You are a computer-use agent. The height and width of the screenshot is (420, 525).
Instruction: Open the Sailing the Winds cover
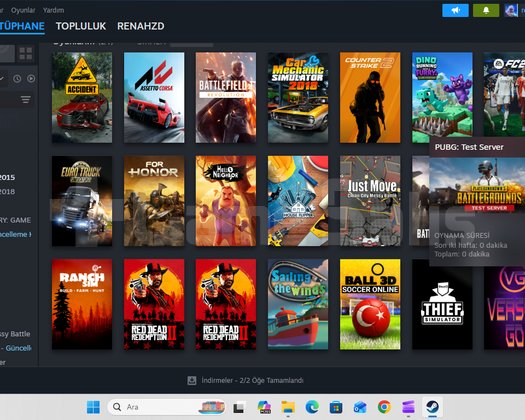pyautogui.click(x=298, y=304)
